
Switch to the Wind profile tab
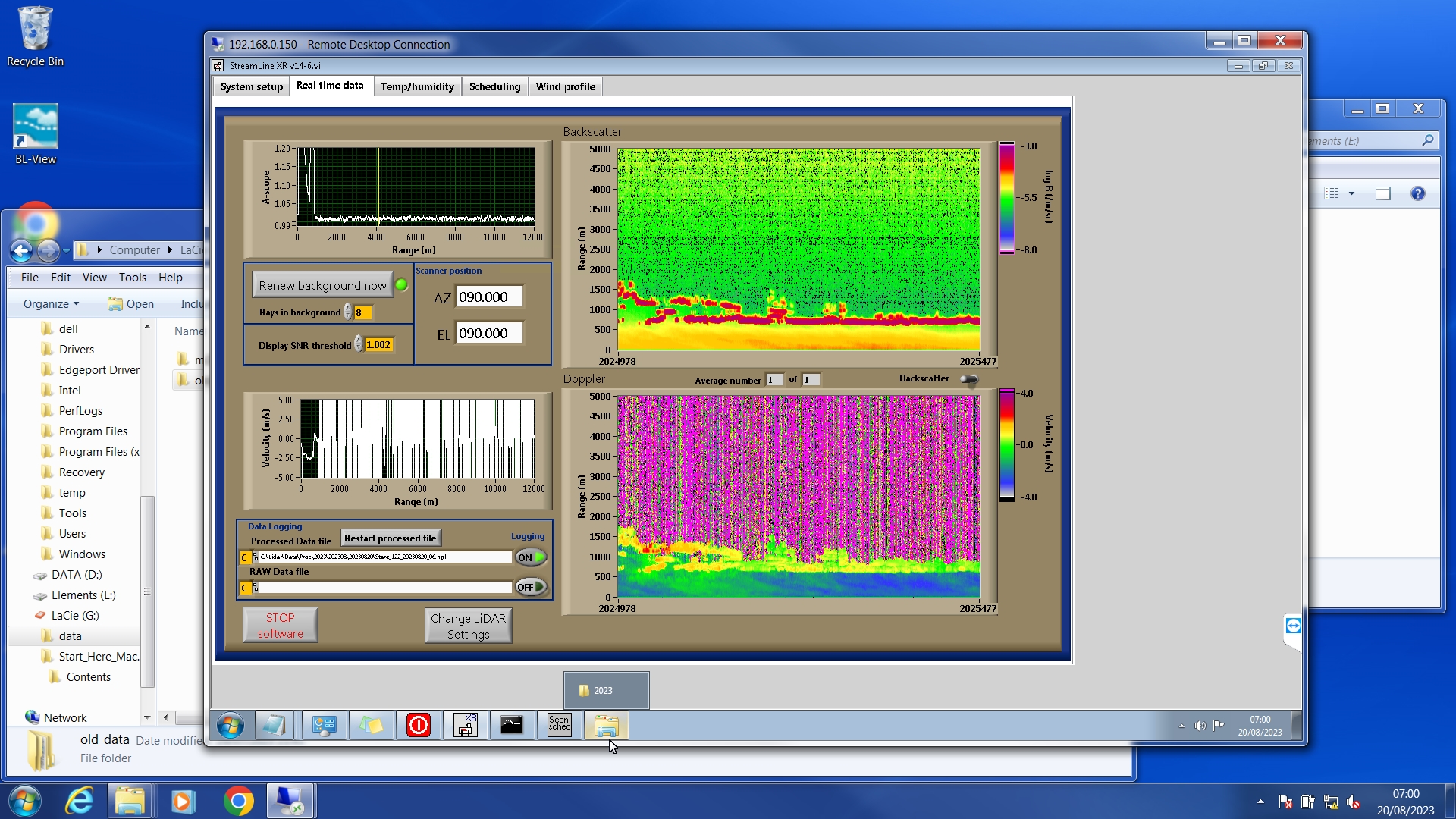(565, 86)
